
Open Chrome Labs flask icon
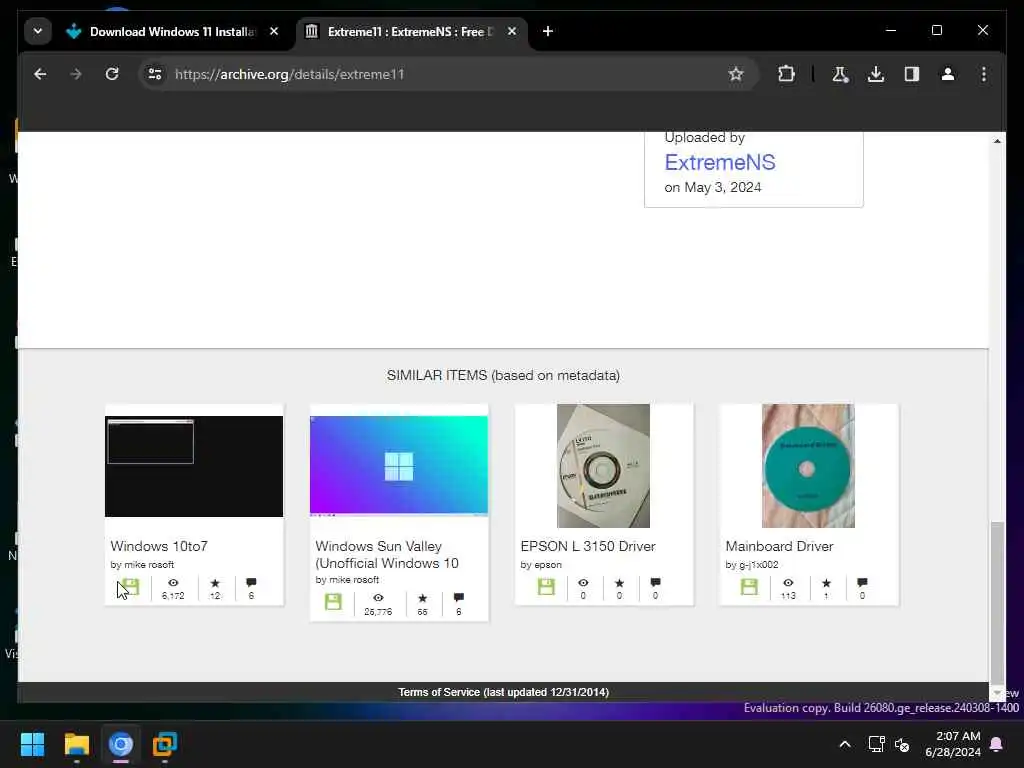(x=840, y=74)
